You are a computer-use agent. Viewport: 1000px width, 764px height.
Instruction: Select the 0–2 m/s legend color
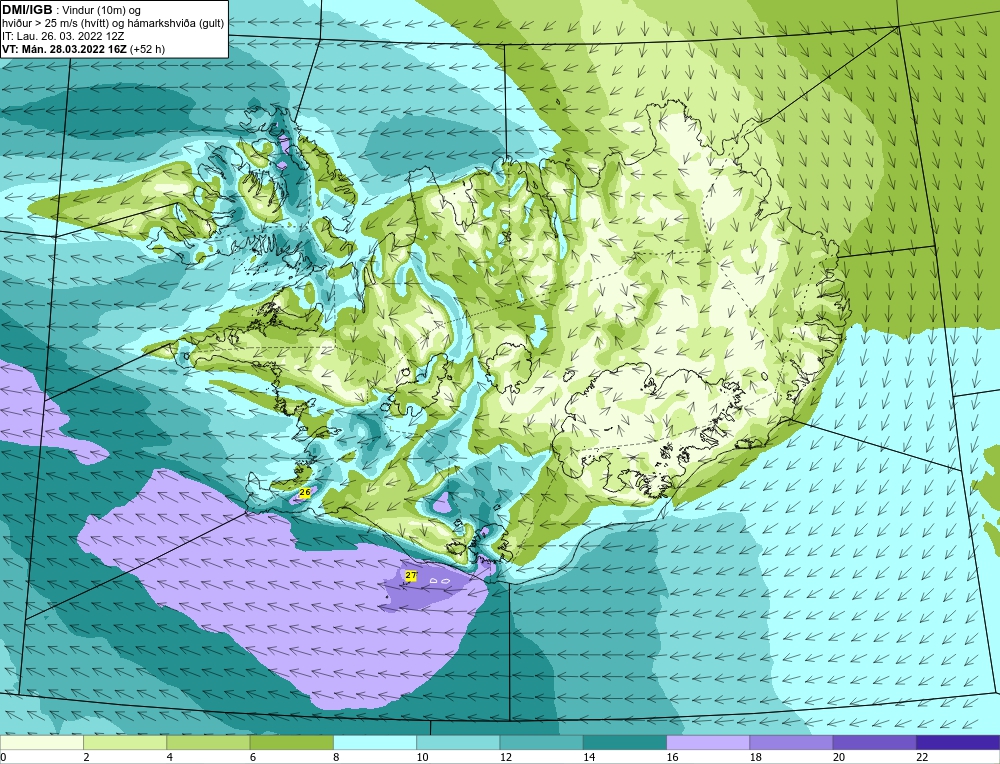41,742
